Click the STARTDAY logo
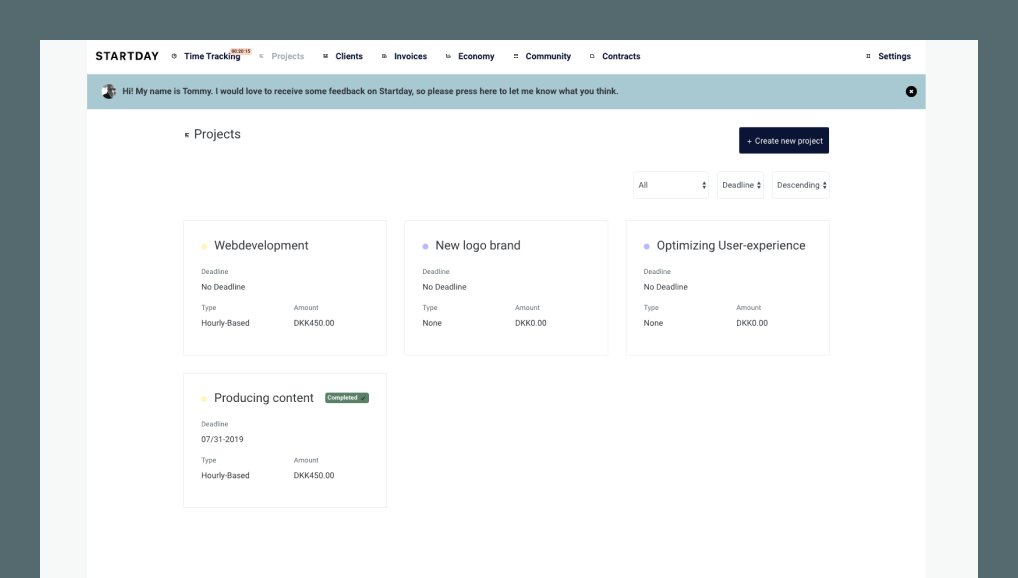The width and height of the screenshot is (1018, 578). pyautogui.click(x=127, y=56)
